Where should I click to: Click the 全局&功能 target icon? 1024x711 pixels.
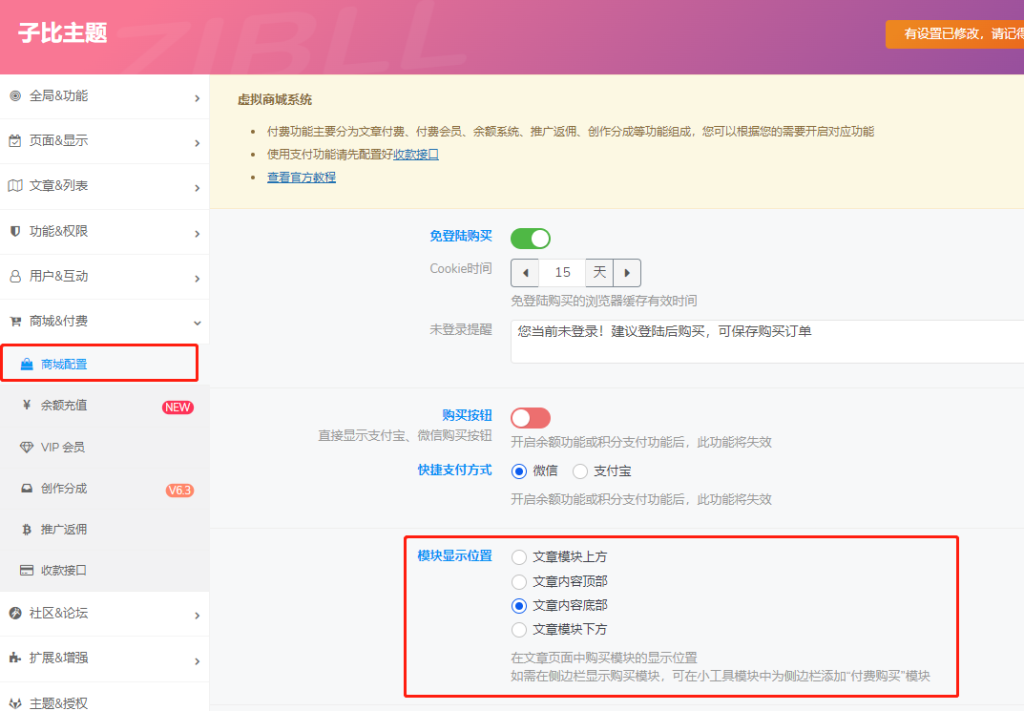coord(15,96)
